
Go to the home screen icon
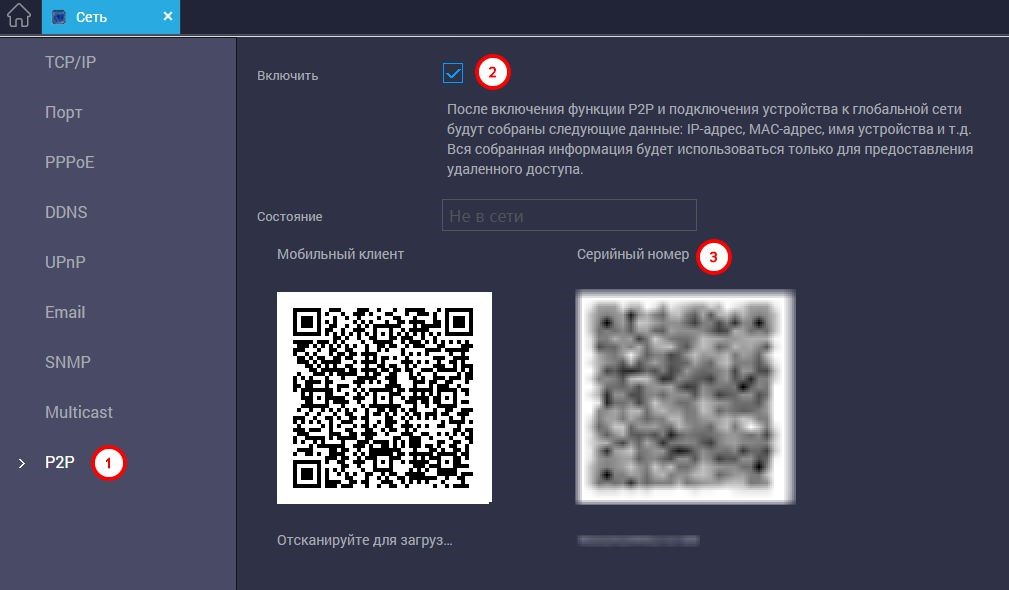coord(19,16)
